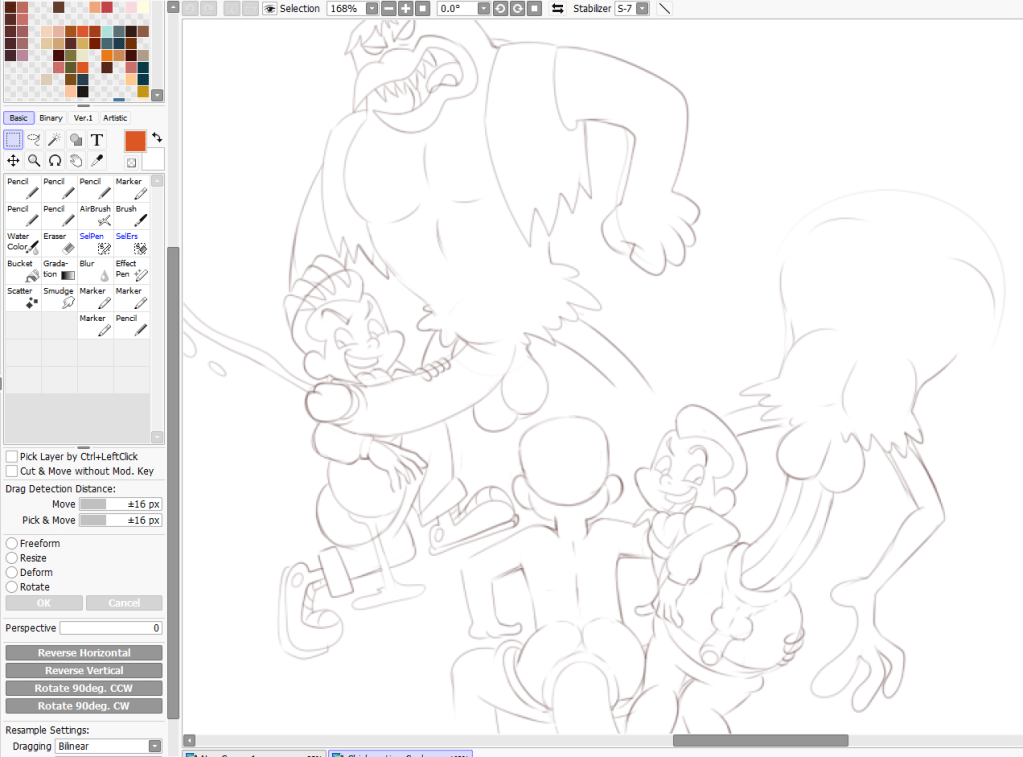Select the rectangular Selection tool
This screenshot has width=1023, height=757.
click(x=14, y=140)
